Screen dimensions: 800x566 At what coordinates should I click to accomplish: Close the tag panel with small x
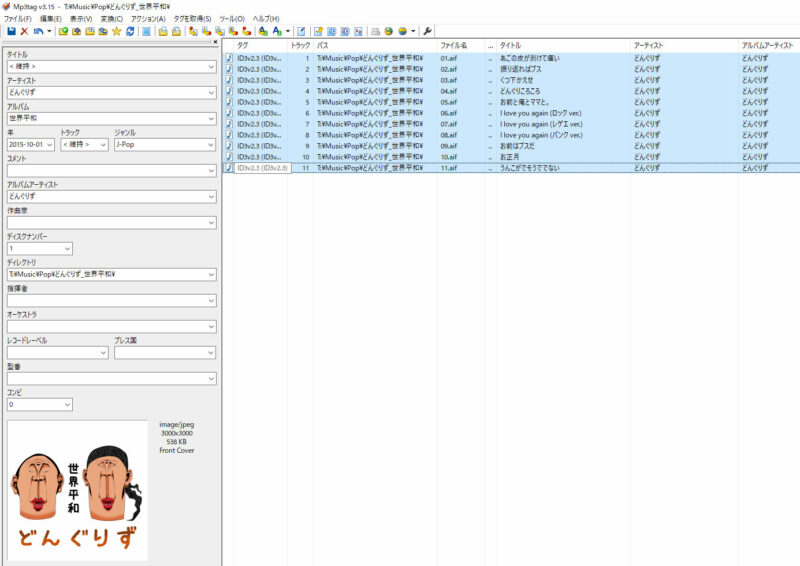215,42
